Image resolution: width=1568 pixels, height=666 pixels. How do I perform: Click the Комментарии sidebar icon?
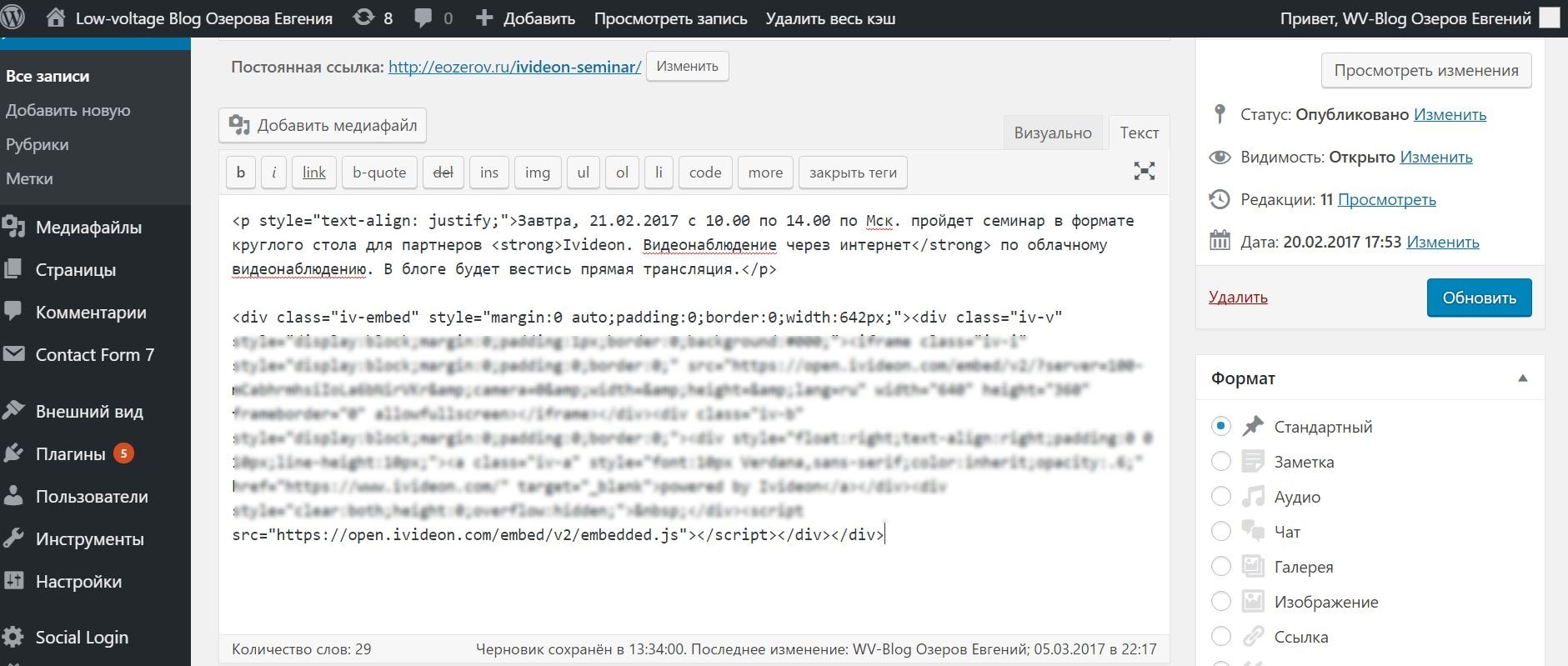pos(13,312)
